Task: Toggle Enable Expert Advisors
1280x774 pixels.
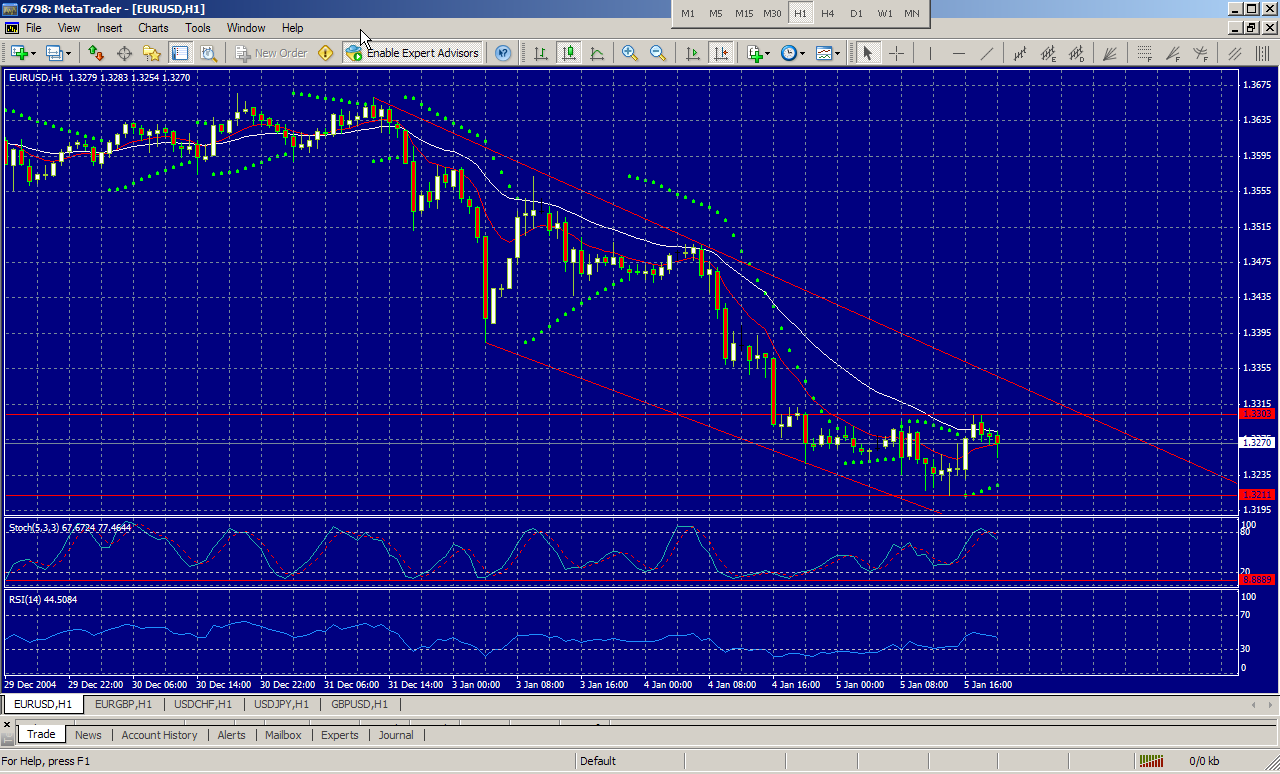Action: click(x=412, y=53)
